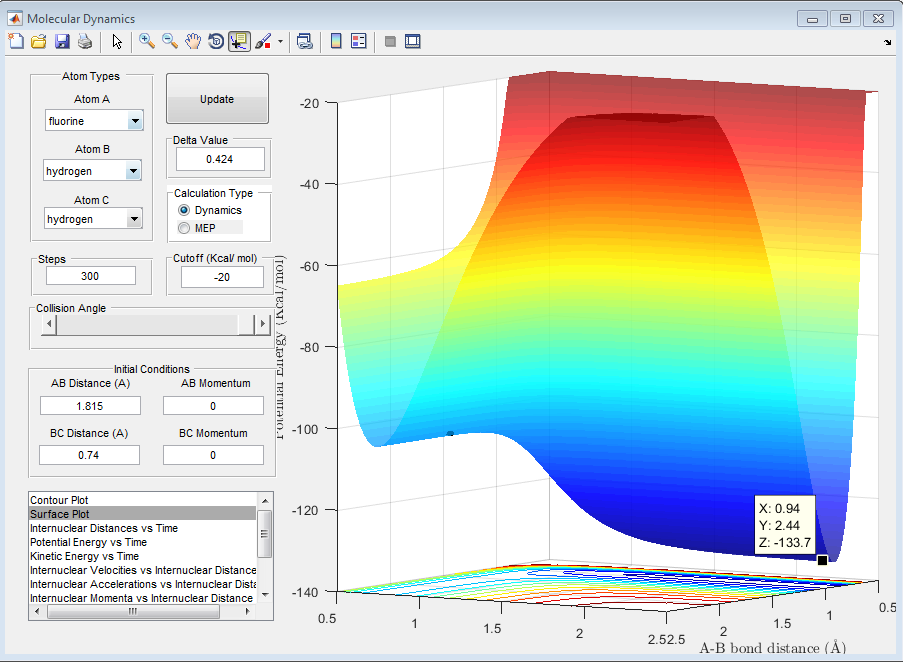Open the Atom A fluorine dropdown
Viewport: 903px width, 662px height.
point(134,121)
